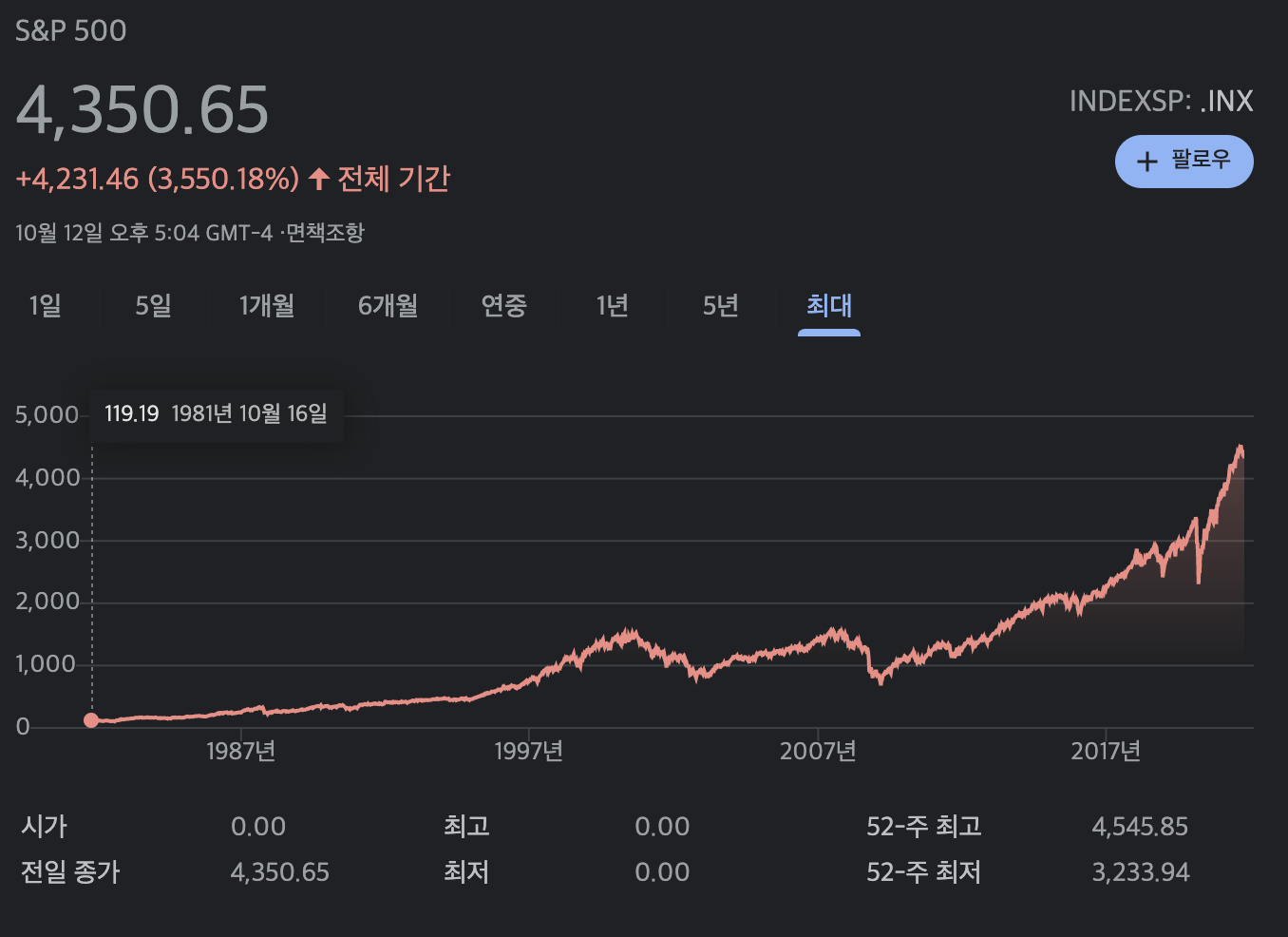Click the INDEXSP: .INX ticker label

click(x=1162, y=101)
